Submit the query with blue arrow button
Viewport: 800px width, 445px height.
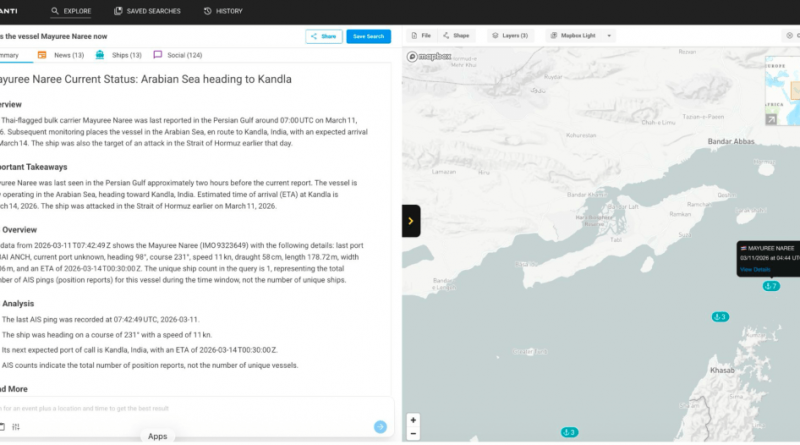tap(380, 427)
